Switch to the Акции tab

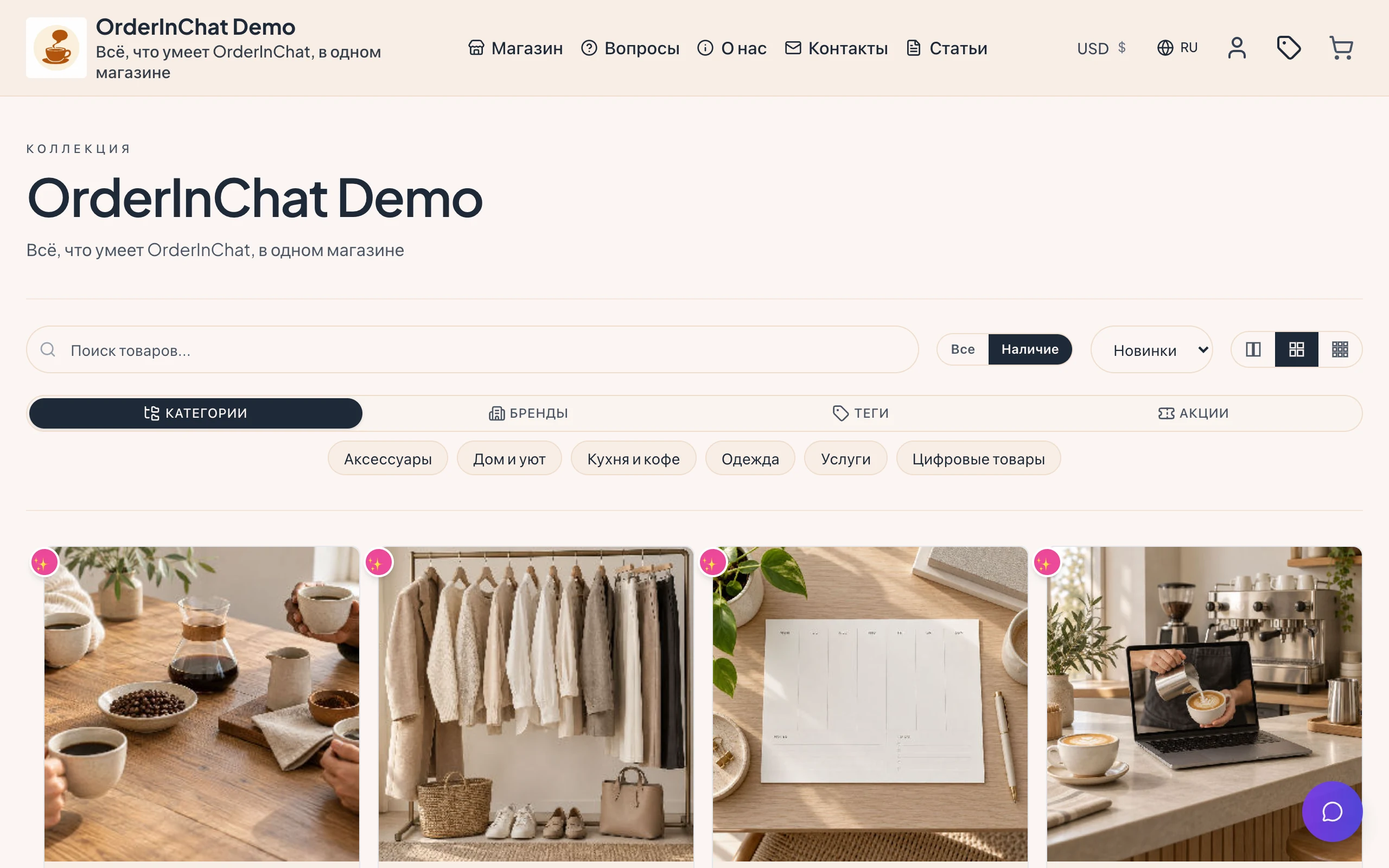coord(1193,413)
